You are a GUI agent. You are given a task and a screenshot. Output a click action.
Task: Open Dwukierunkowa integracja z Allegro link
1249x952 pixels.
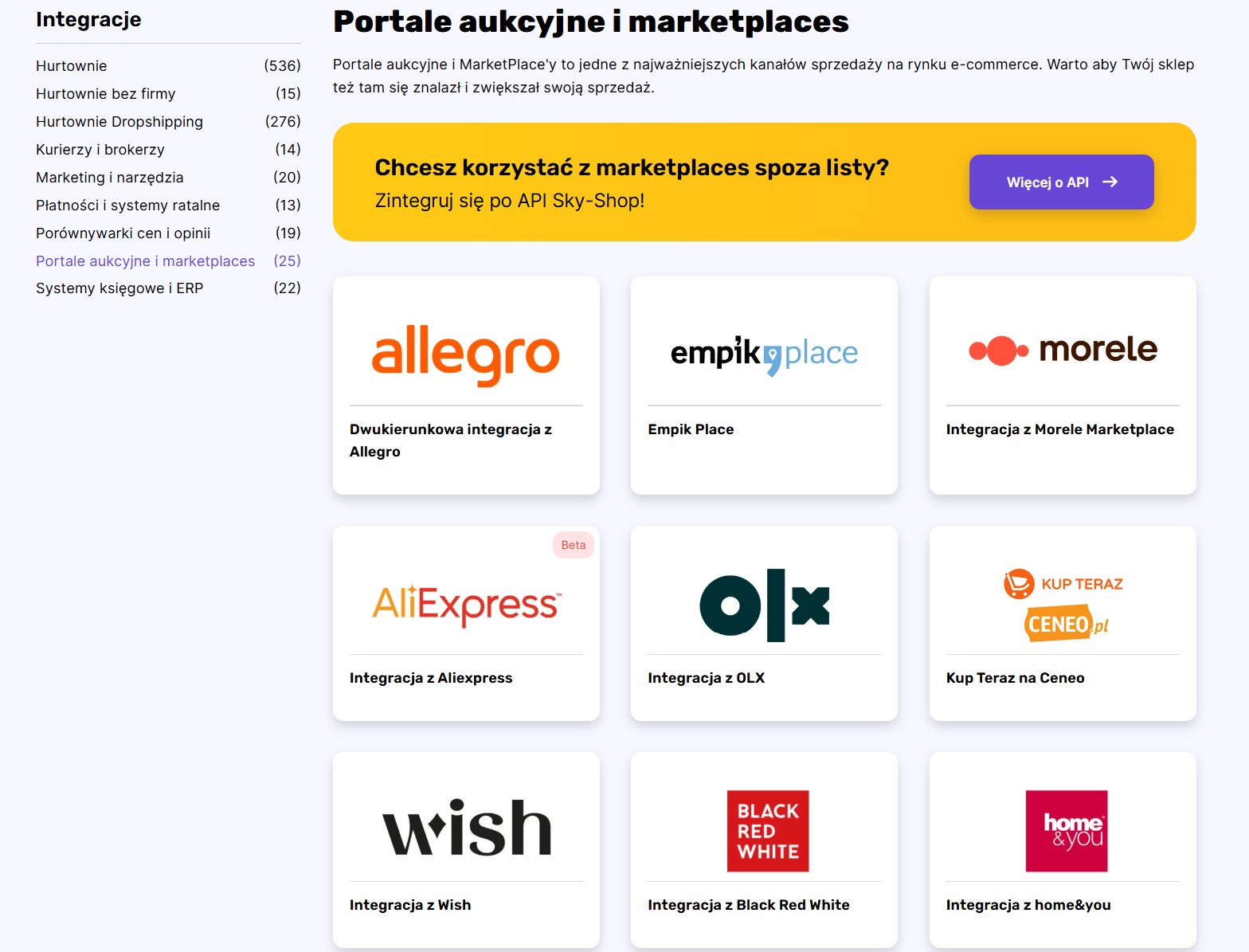[x=451, y=440]
